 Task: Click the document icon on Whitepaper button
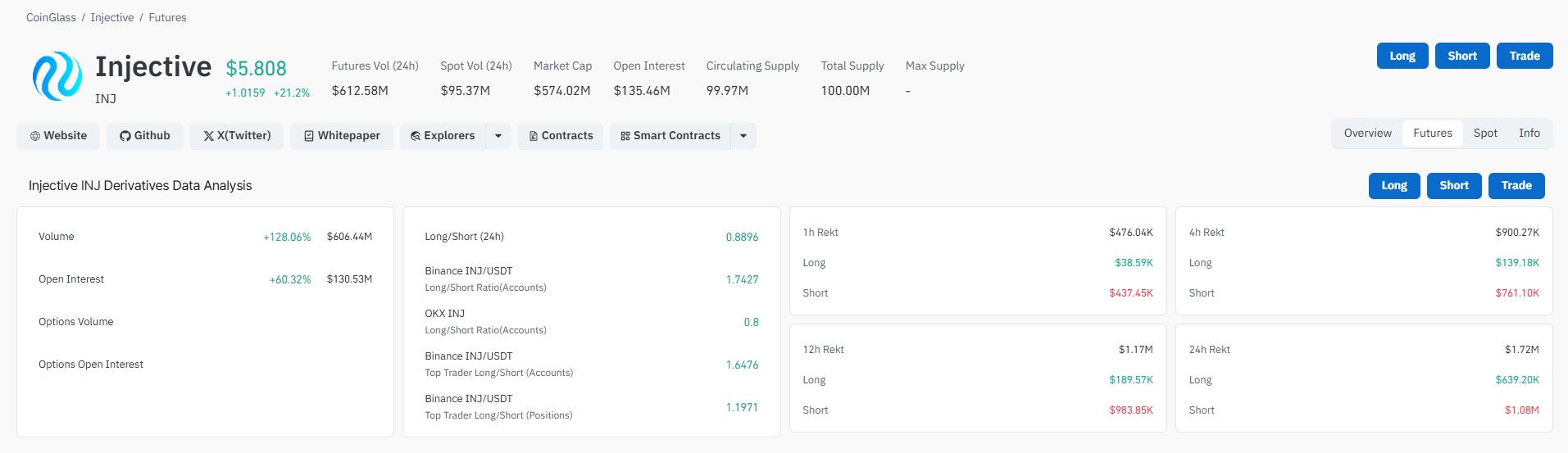tap(309, 136)
